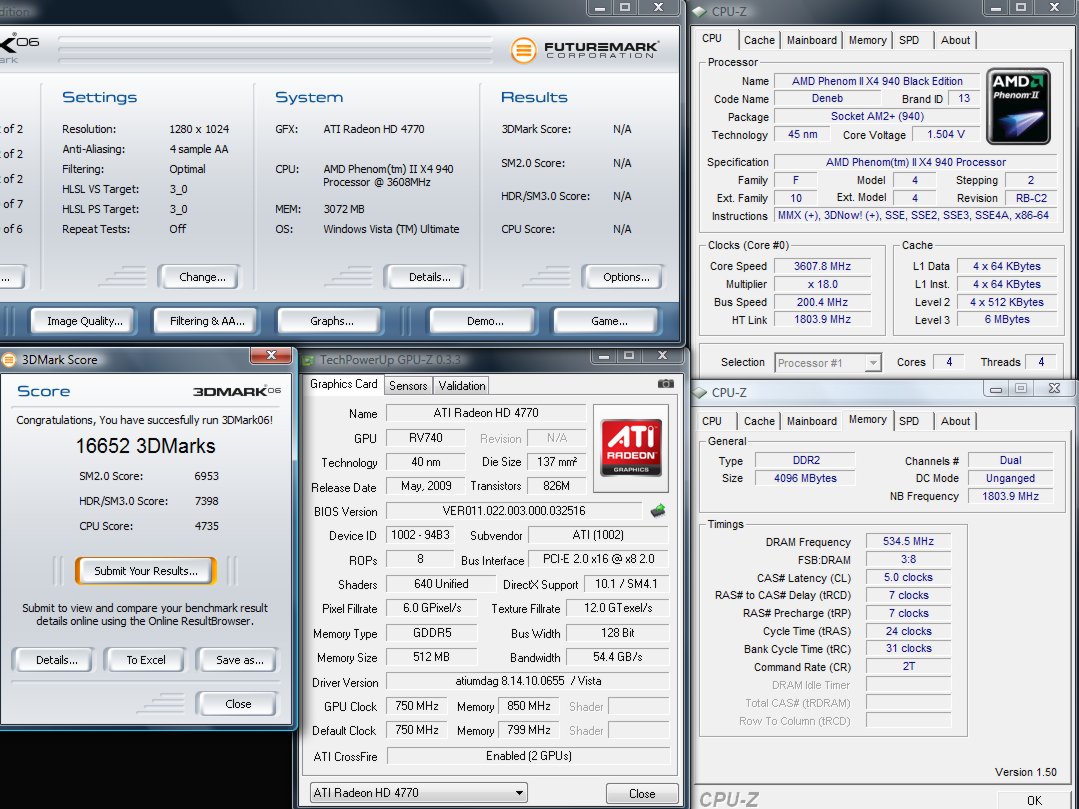Open Cache tab in lower CPU-Z window
Viewport: 1079px width, 809px height.
click(759, 421)
